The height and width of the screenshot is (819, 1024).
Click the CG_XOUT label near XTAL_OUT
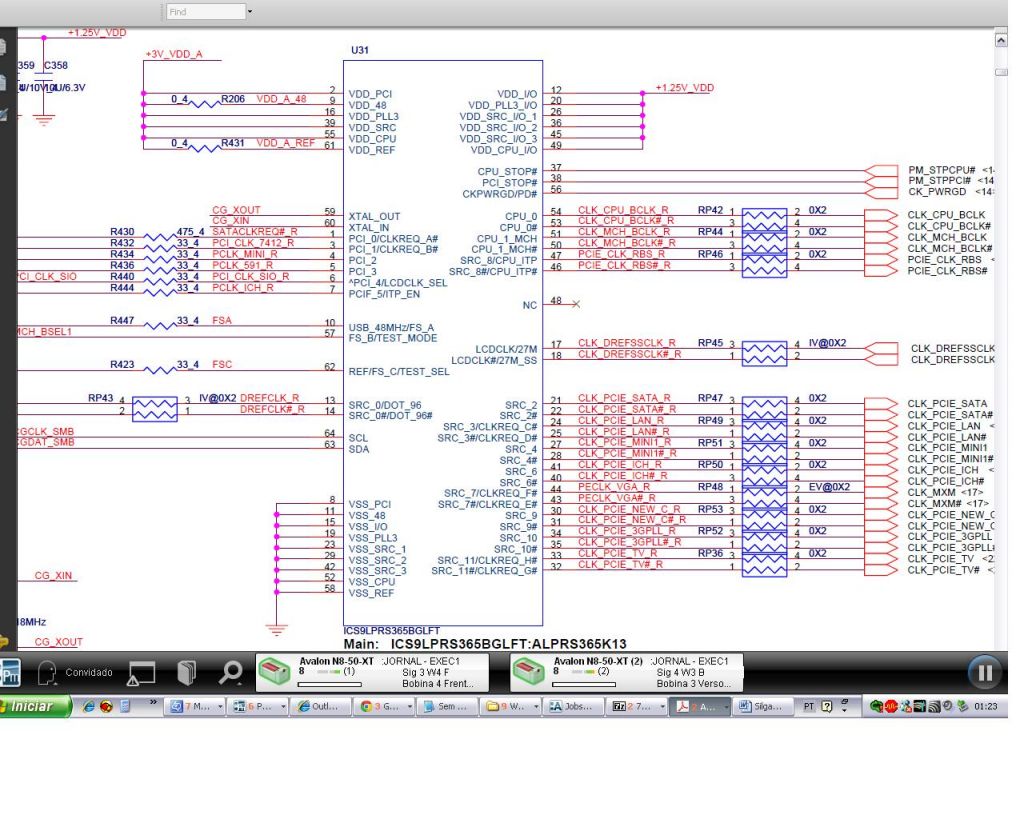236,210
